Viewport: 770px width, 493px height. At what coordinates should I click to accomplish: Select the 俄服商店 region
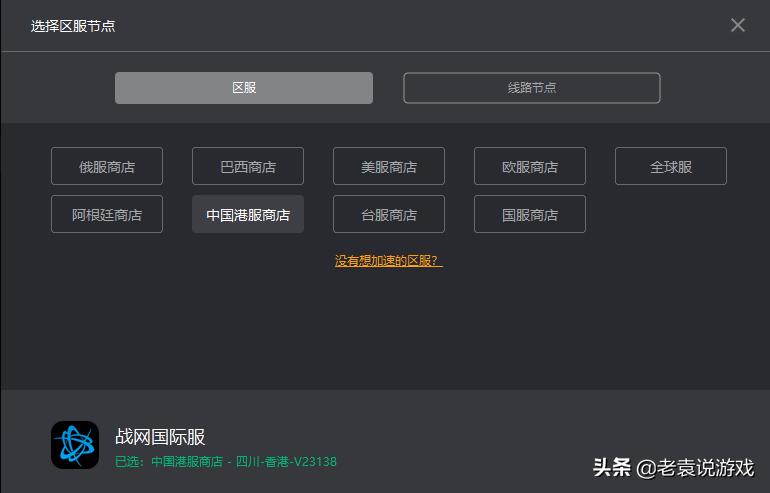(x=107, y=167)
